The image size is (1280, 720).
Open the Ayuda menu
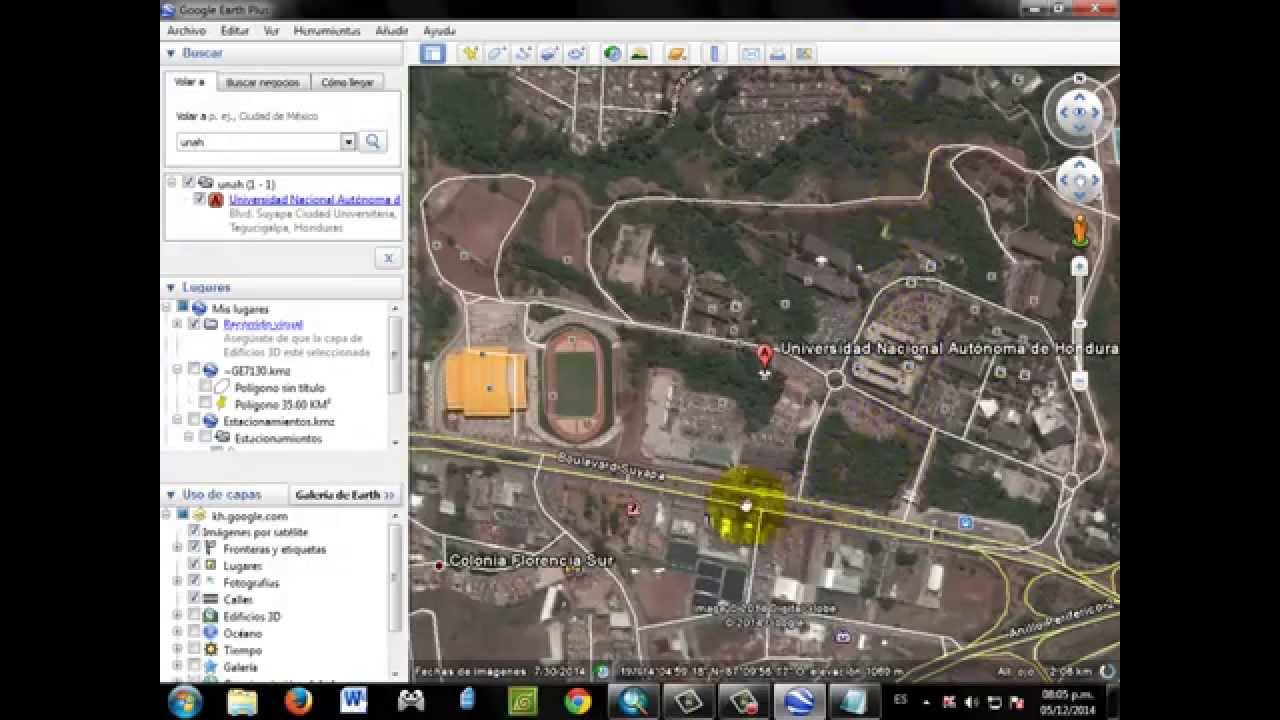click(x=439, y=31)
